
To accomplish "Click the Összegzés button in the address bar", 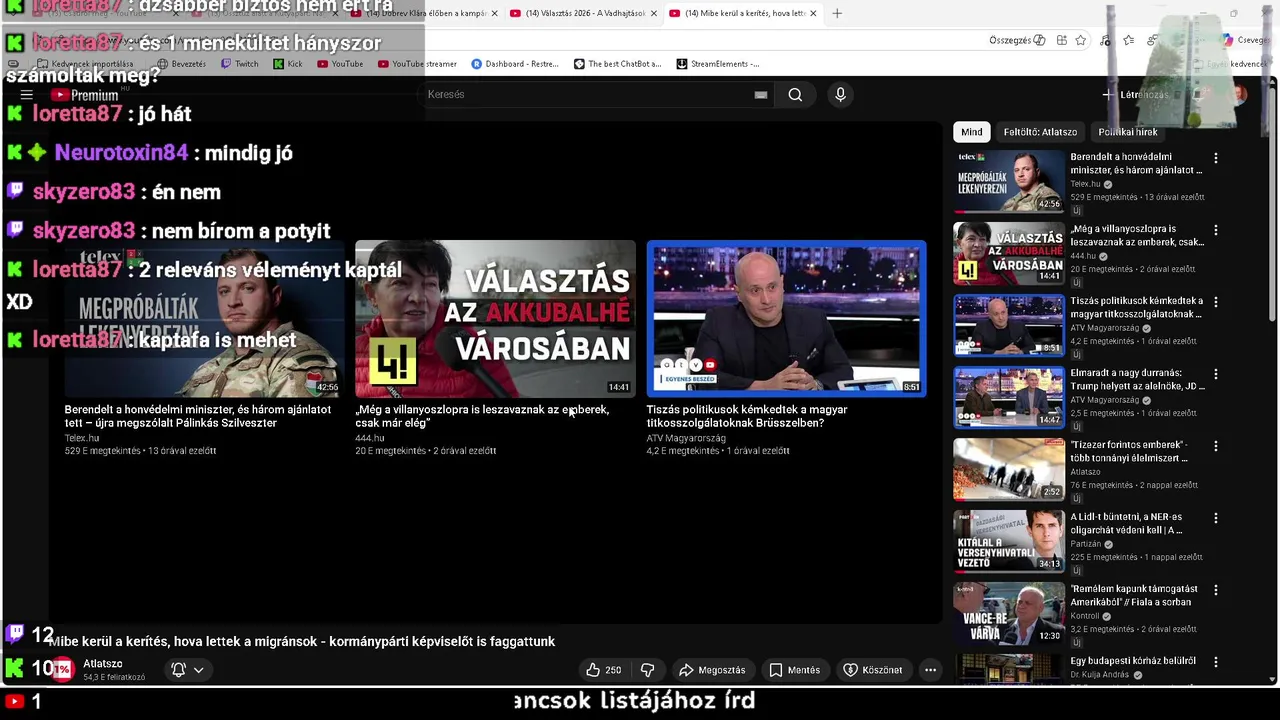I will tap(1017, 40).
